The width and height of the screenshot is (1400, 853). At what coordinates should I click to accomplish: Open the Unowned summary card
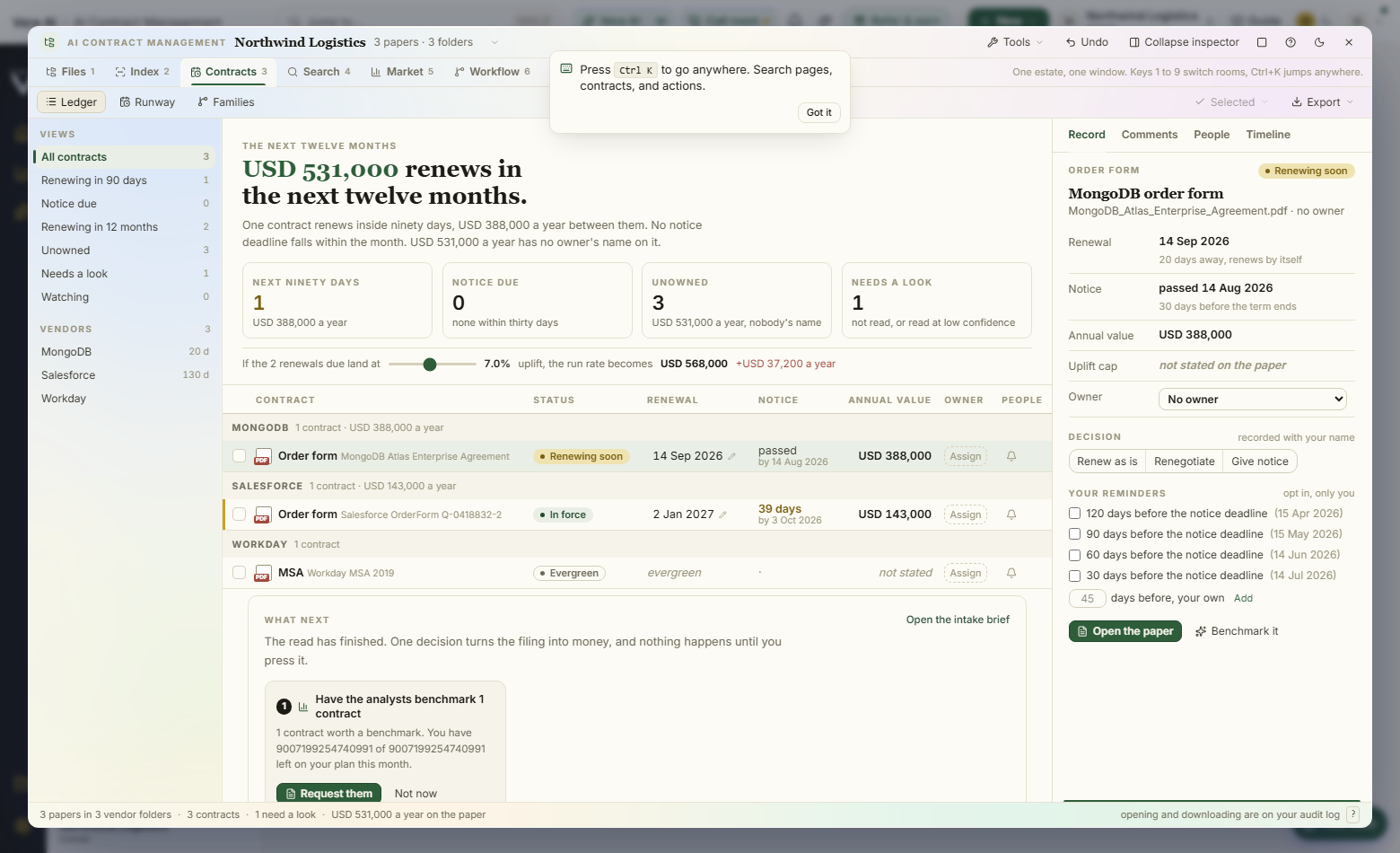tap(737, 301)
